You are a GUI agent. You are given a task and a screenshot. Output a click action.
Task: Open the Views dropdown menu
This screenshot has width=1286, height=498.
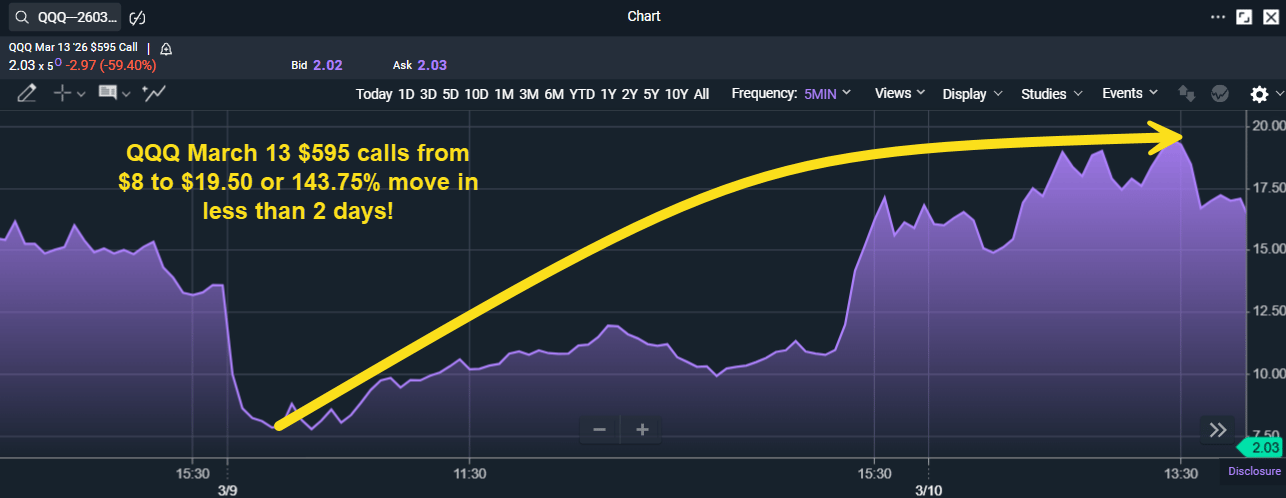coord(901,93)
